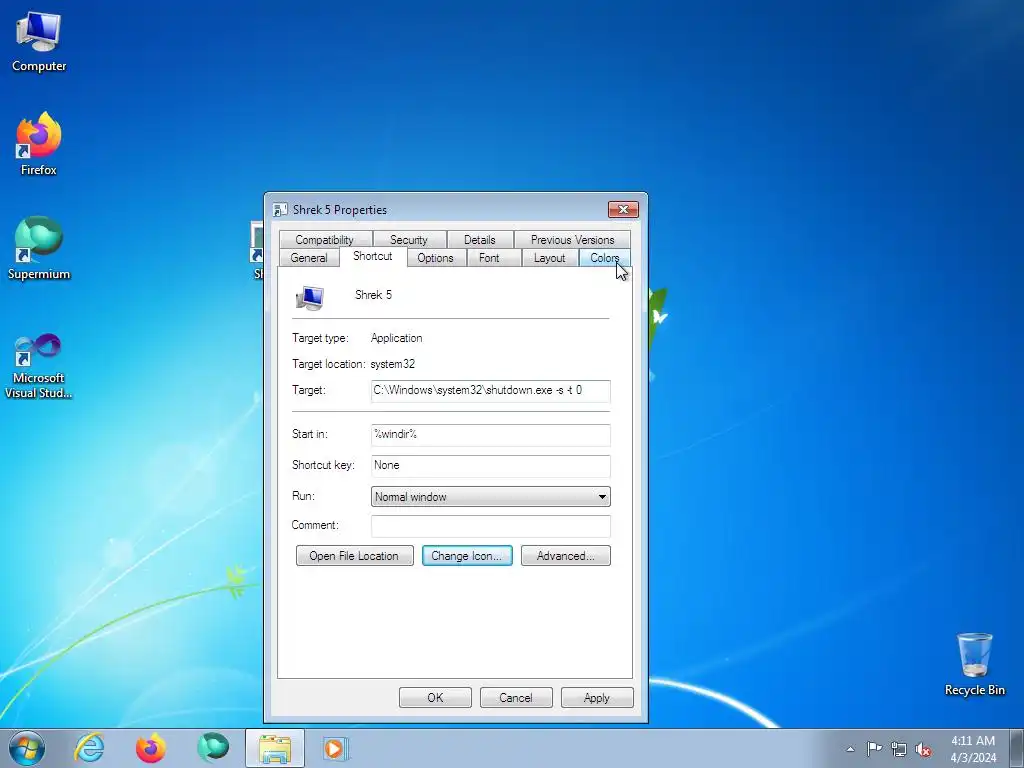Launch Supermium from the taskbar
Viewport: 1024px width, 768px height.
click(213, 748)
